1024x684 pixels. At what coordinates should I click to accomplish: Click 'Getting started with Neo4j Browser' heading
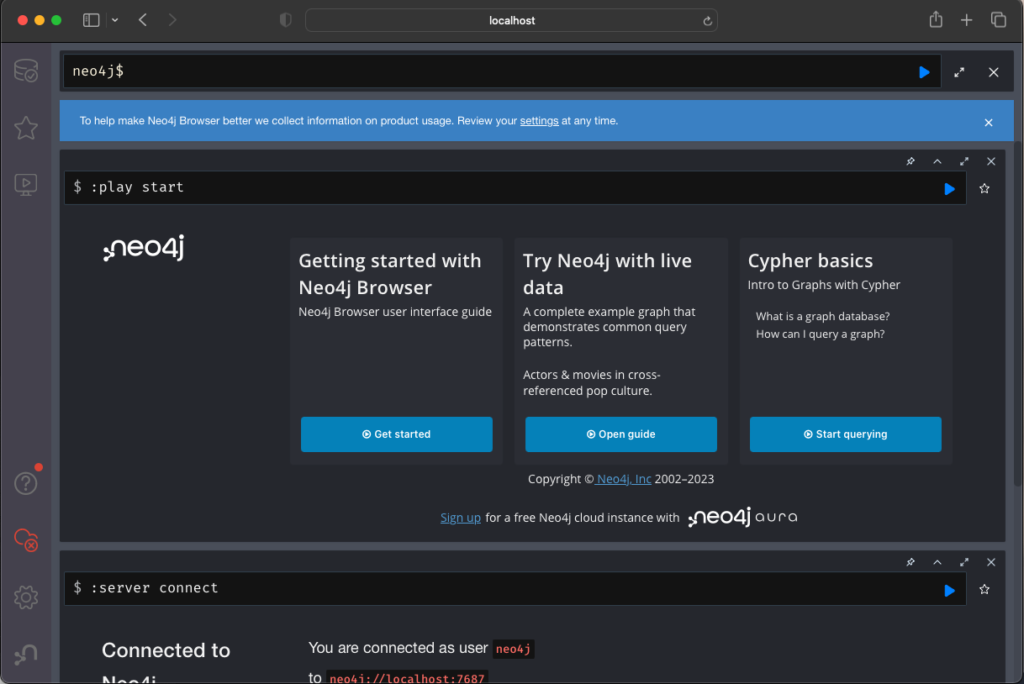click(x=390, y=274)
